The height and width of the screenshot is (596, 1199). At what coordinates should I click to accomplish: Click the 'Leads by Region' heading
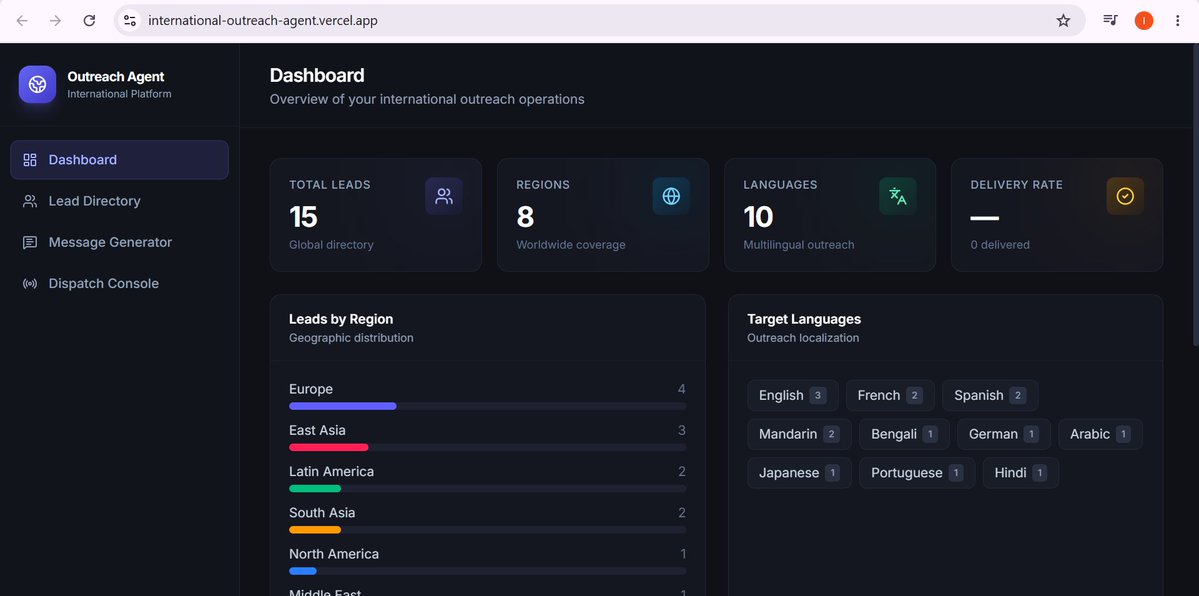click(341, 319)
